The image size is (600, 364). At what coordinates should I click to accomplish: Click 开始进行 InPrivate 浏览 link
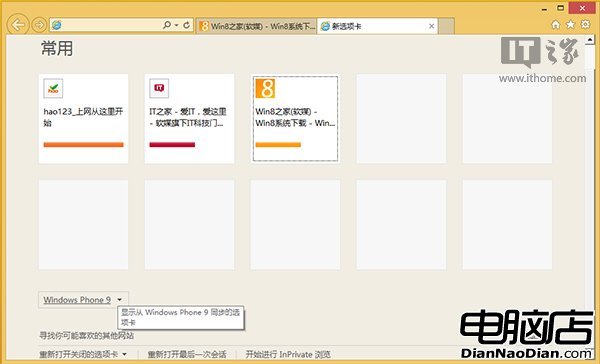[288, 354]
